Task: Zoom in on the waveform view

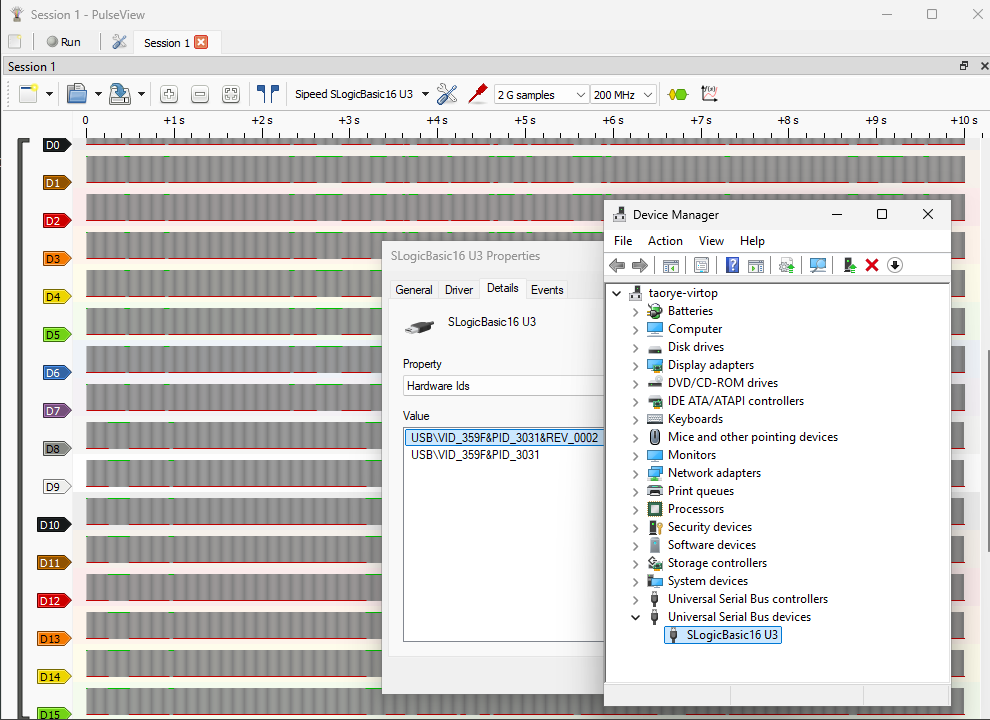Action: point(169,94)
